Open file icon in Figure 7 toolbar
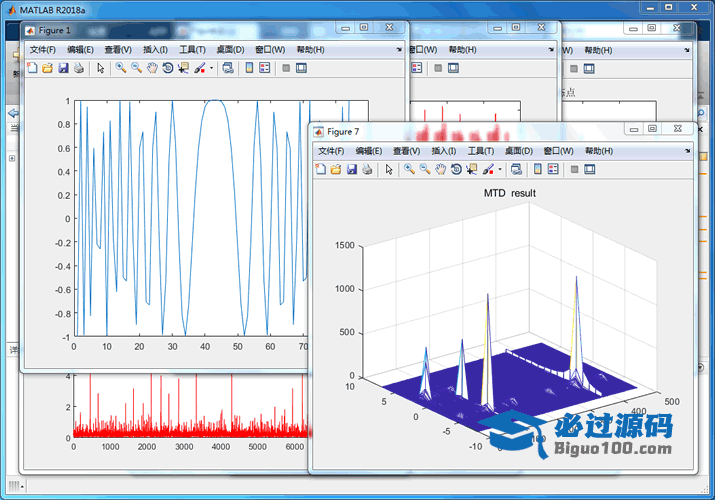 coord(336,169)
